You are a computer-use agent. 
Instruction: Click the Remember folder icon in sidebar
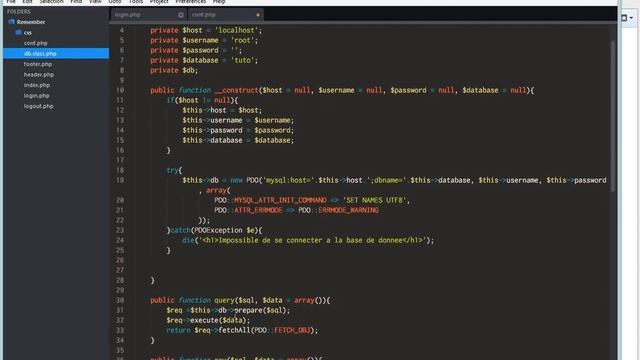point(11,22)
